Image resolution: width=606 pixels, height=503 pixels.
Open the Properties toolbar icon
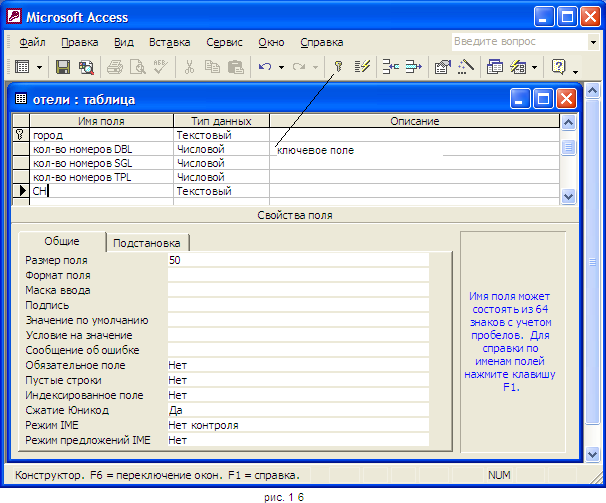tap(443, 68)
